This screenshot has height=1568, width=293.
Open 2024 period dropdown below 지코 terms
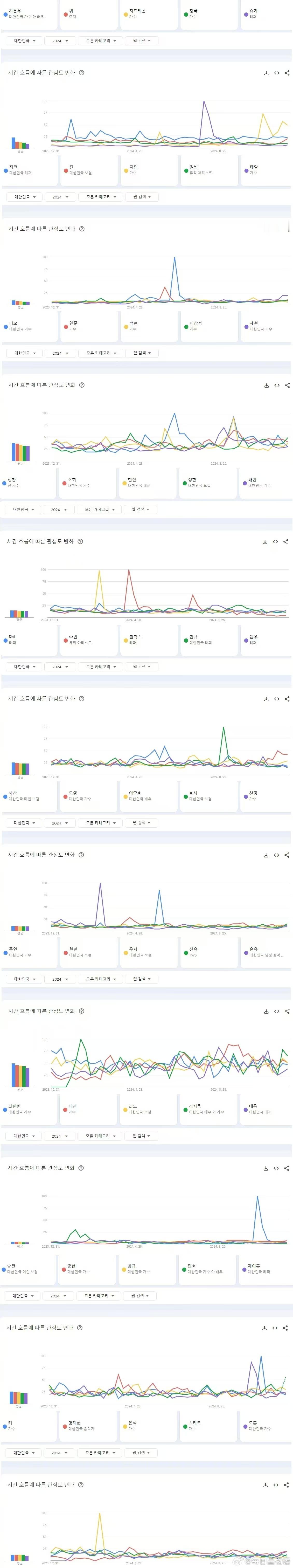coord(60,197)
